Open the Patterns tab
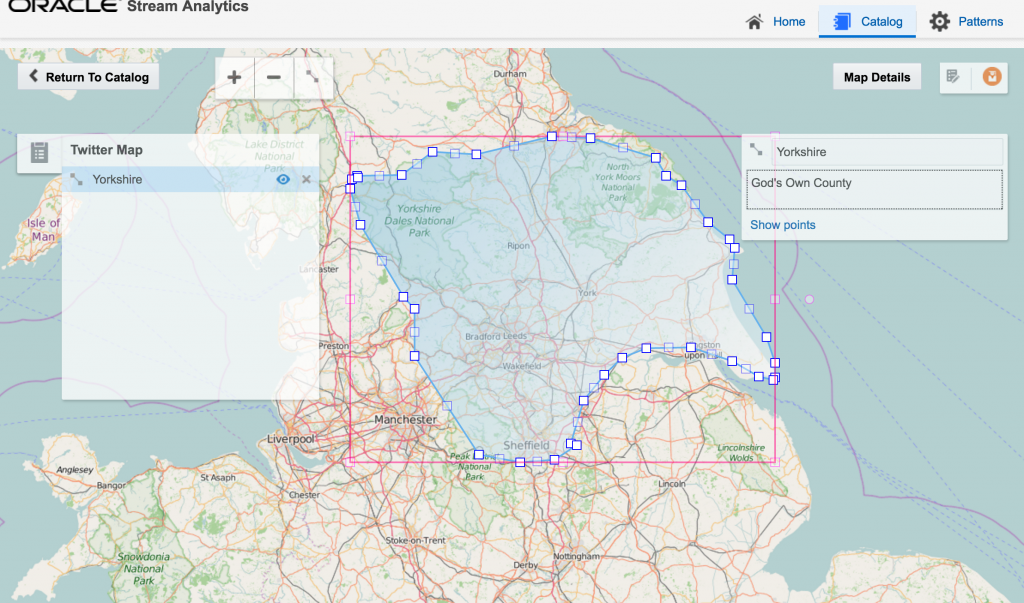Image resolution: width=1024 pixels, height=603 pixels. pos(966,21)
